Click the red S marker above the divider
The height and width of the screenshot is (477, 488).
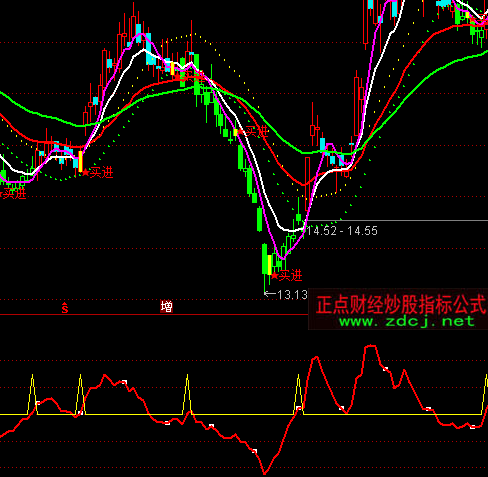[65, 307]
